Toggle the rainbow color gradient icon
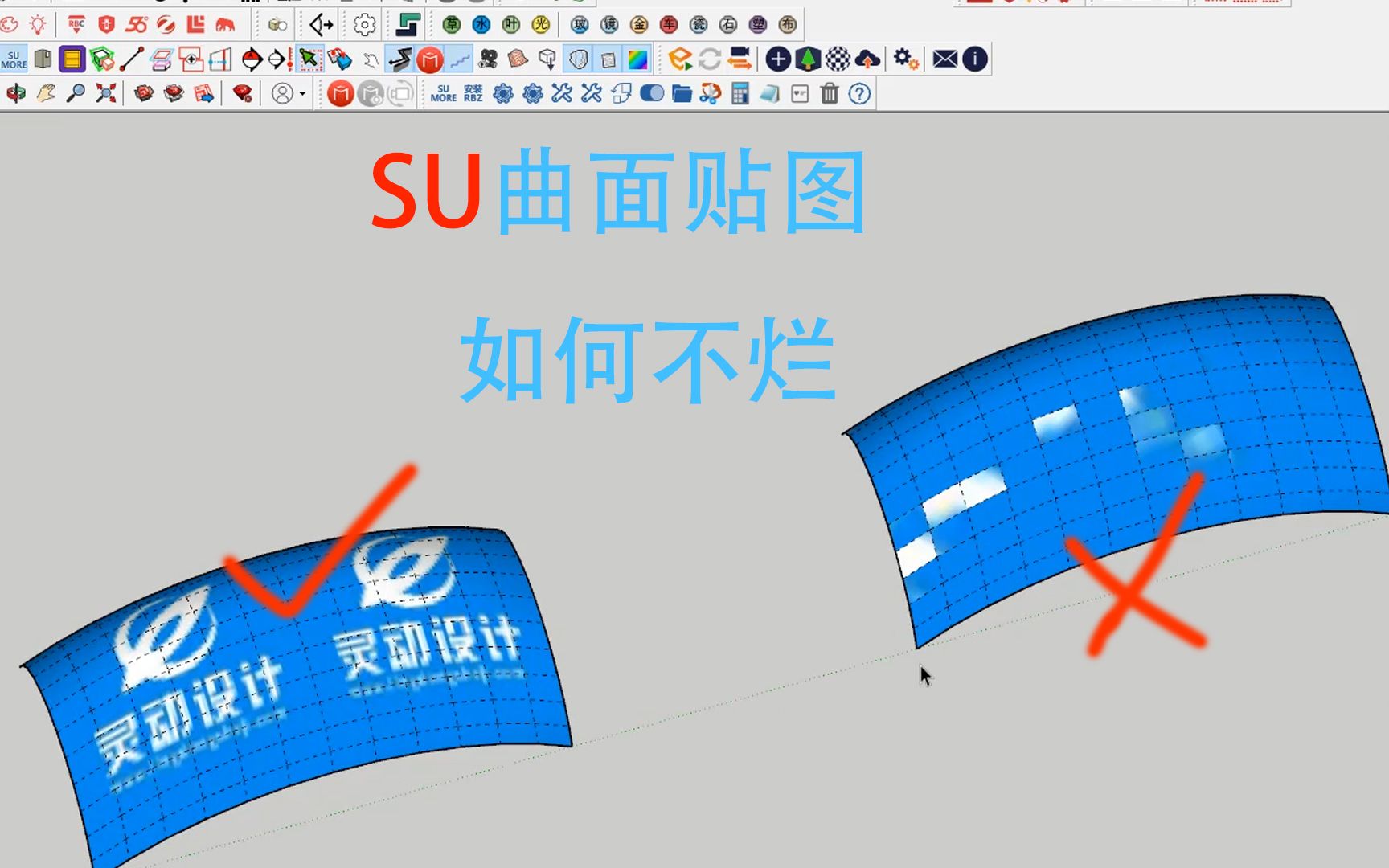This screenshot has width=1389, height=868. [x=637, y=59]
